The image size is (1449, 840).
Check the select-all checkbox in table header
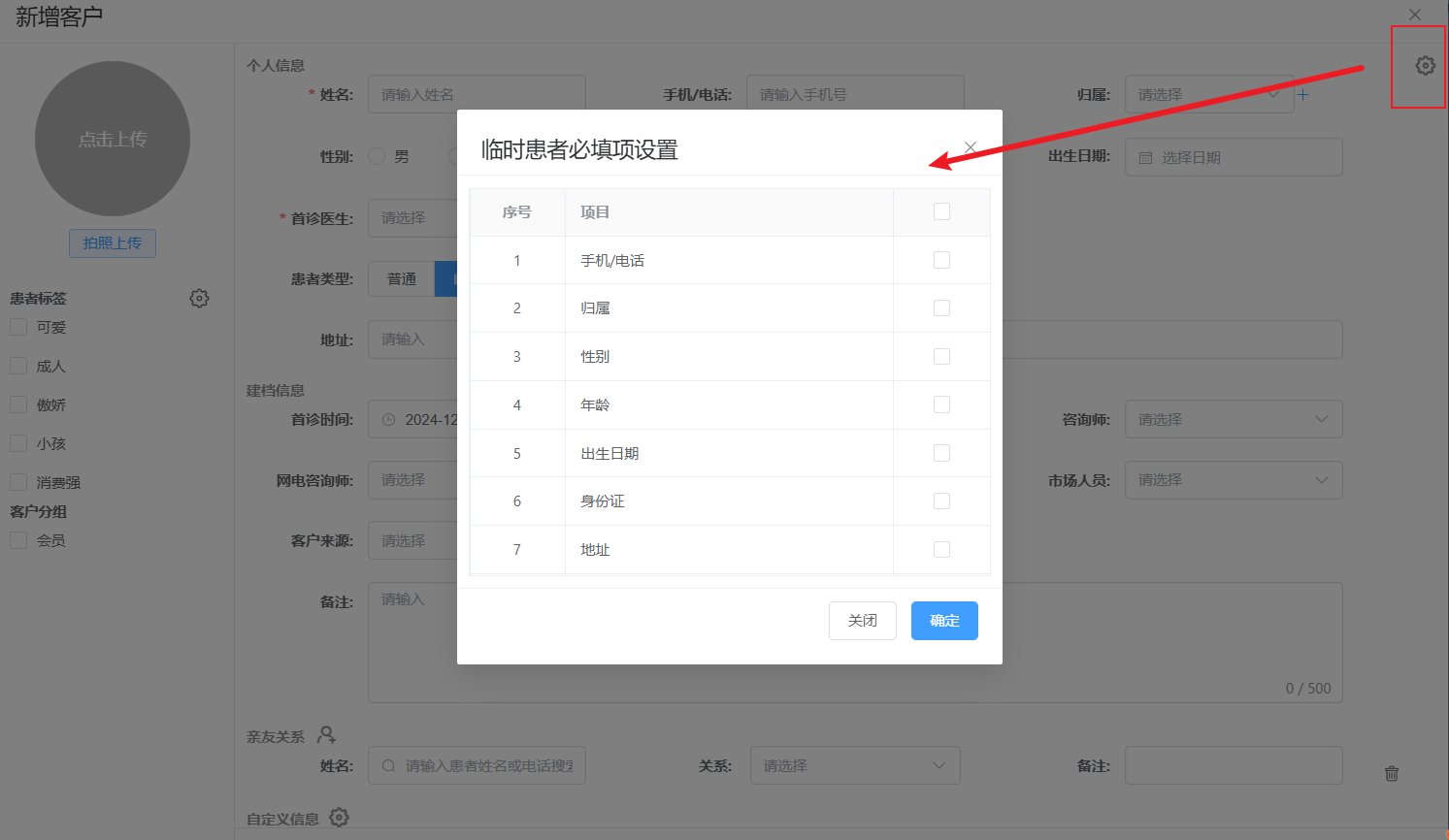pyautogui.click(x=941, y=211)
